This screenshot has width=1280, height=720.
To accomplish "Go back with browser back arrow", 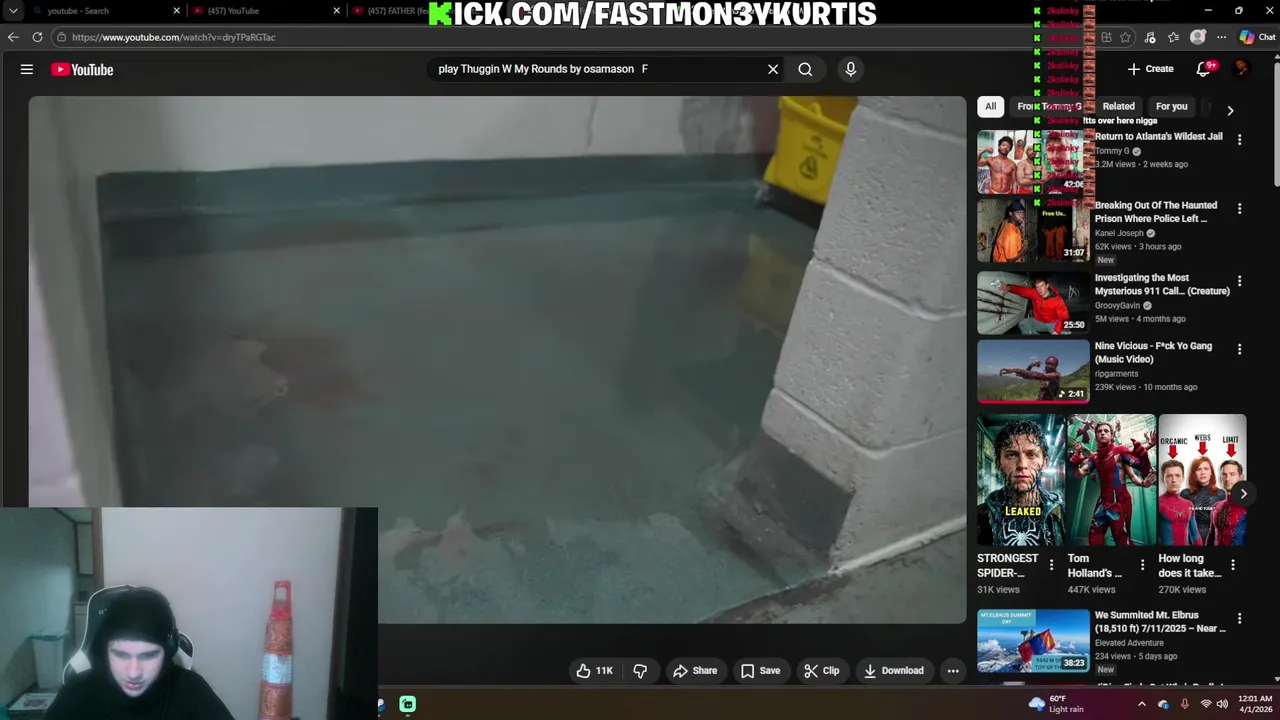I will click(13, 37).
